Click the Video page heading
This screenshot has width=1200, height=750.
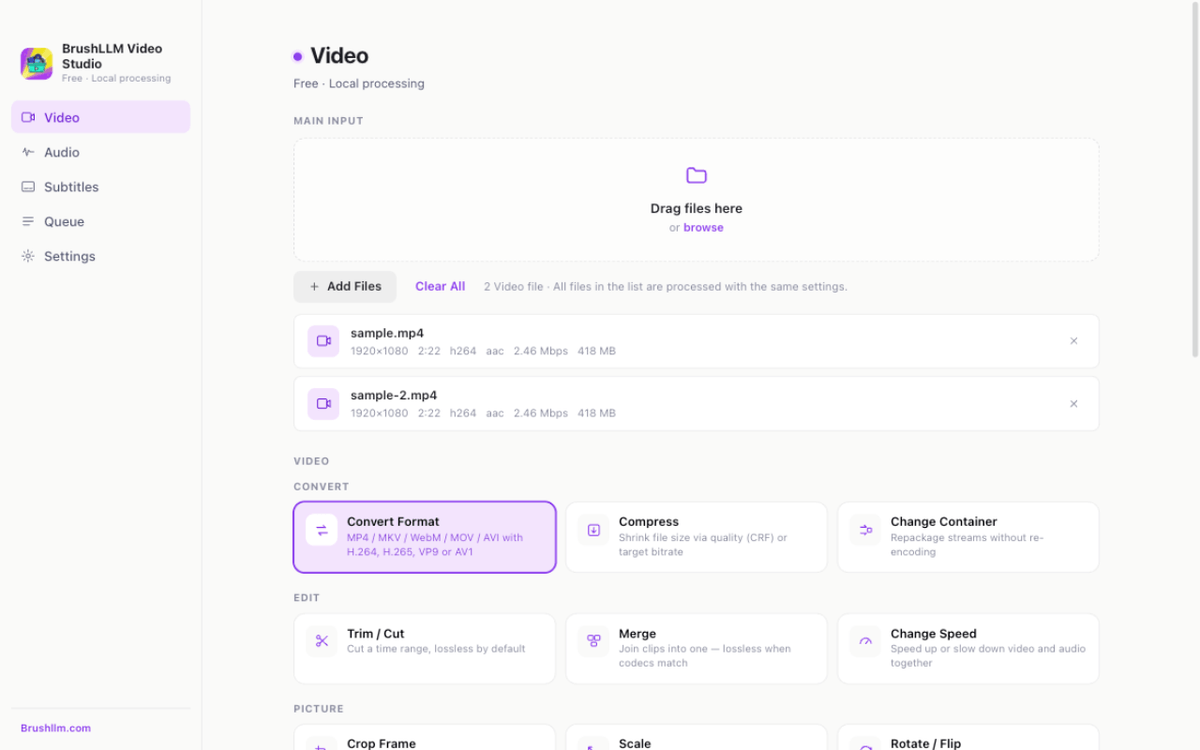pyautogui.click(x=339, y=56)
